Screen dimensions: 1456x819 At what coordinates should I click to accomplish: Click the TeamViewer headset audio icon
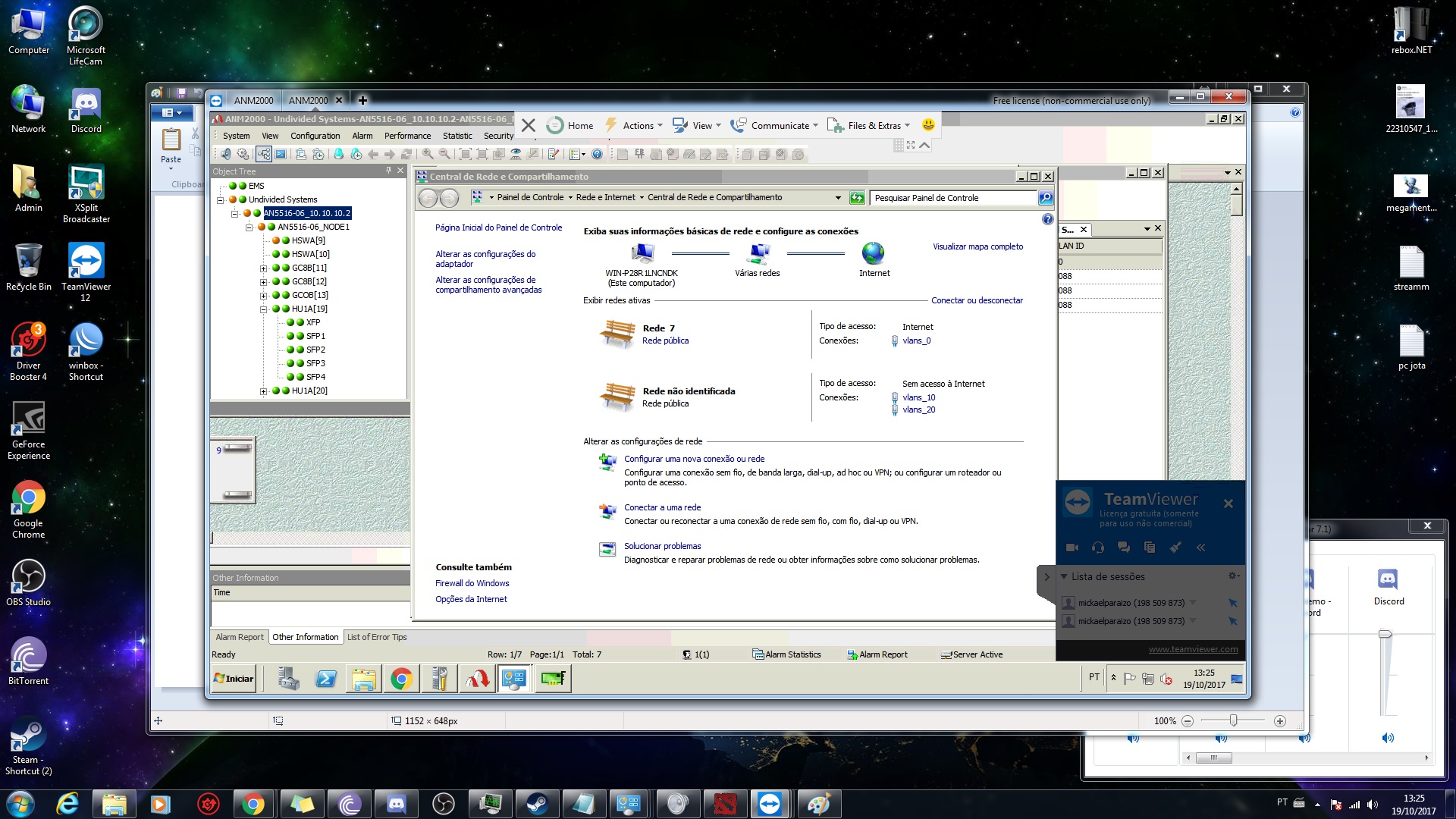pos(1097,548)
